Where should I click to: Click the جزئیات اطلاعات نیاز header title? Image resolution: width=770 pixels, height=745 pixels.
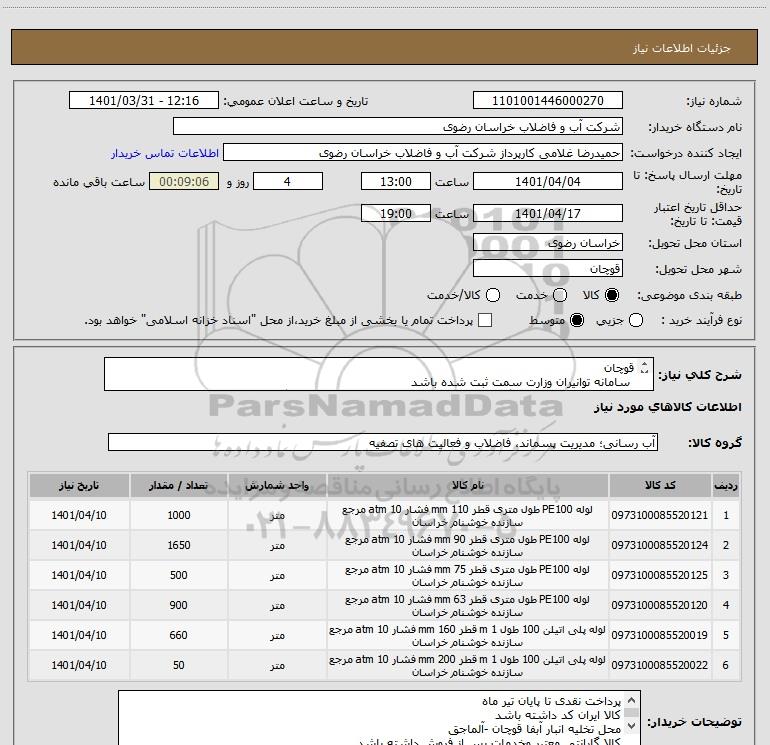(681, 48)
